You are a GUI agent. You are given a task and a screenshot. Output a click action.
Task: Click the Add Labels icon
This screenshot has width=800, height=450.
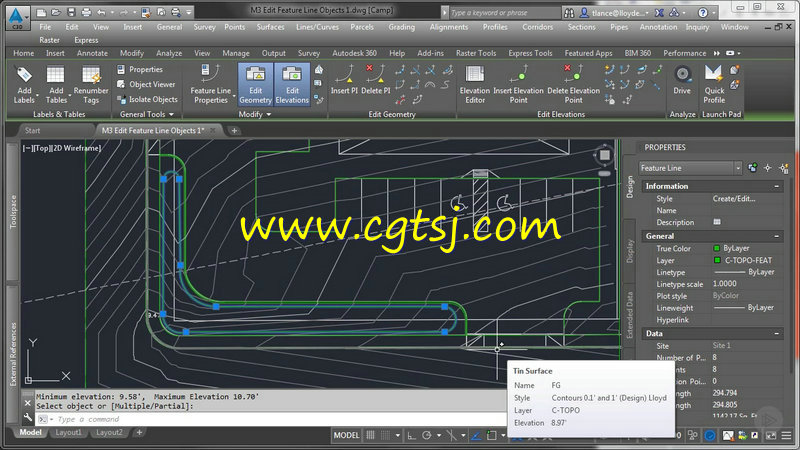point(24,74)
